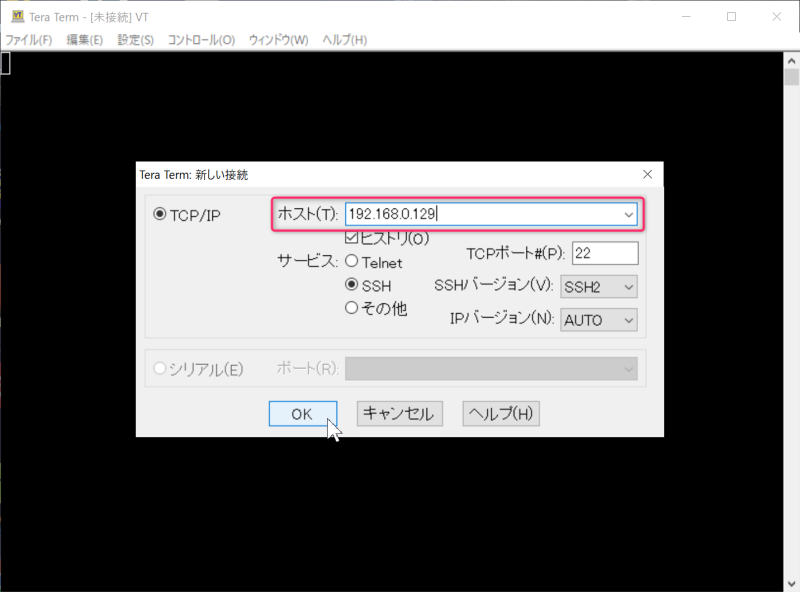Open the ファイル(F) menu

tap(29, 40)
